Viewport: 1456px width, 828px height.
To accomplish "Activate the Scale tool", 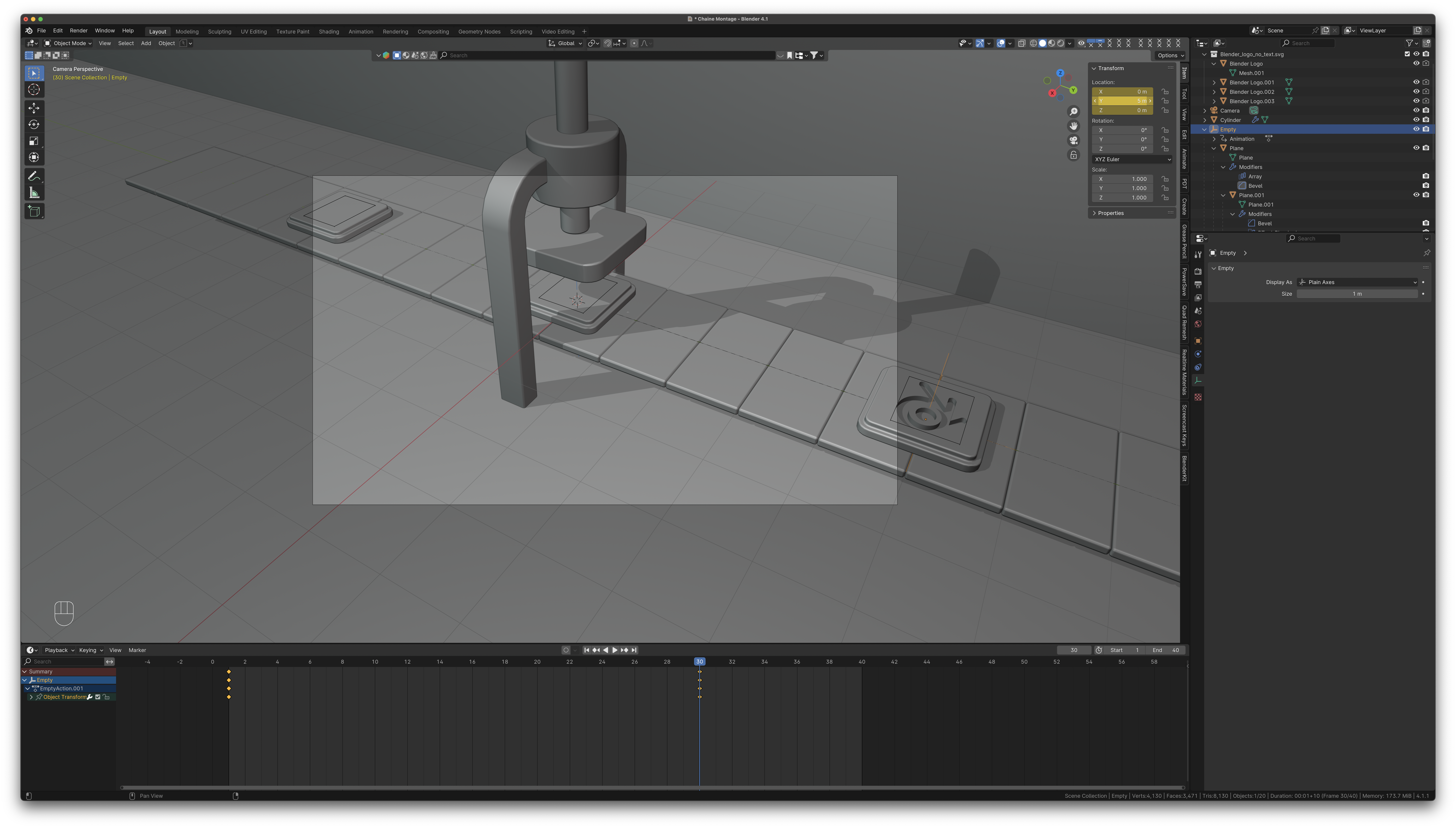I will coord(34,141).
